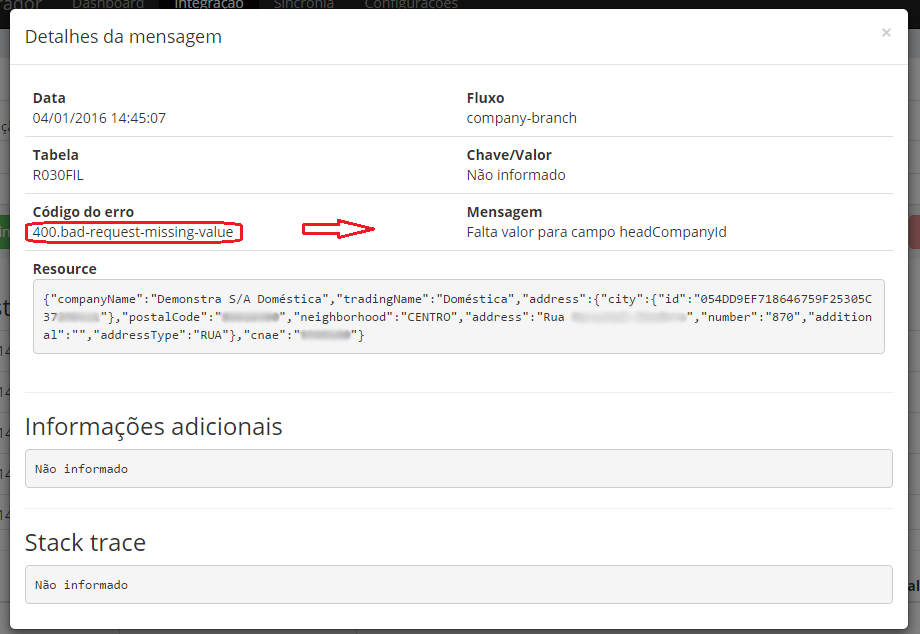Screen dimensions: 920x634
Task: Click the Detalhes da mensagem title
Action: point(123,37)
